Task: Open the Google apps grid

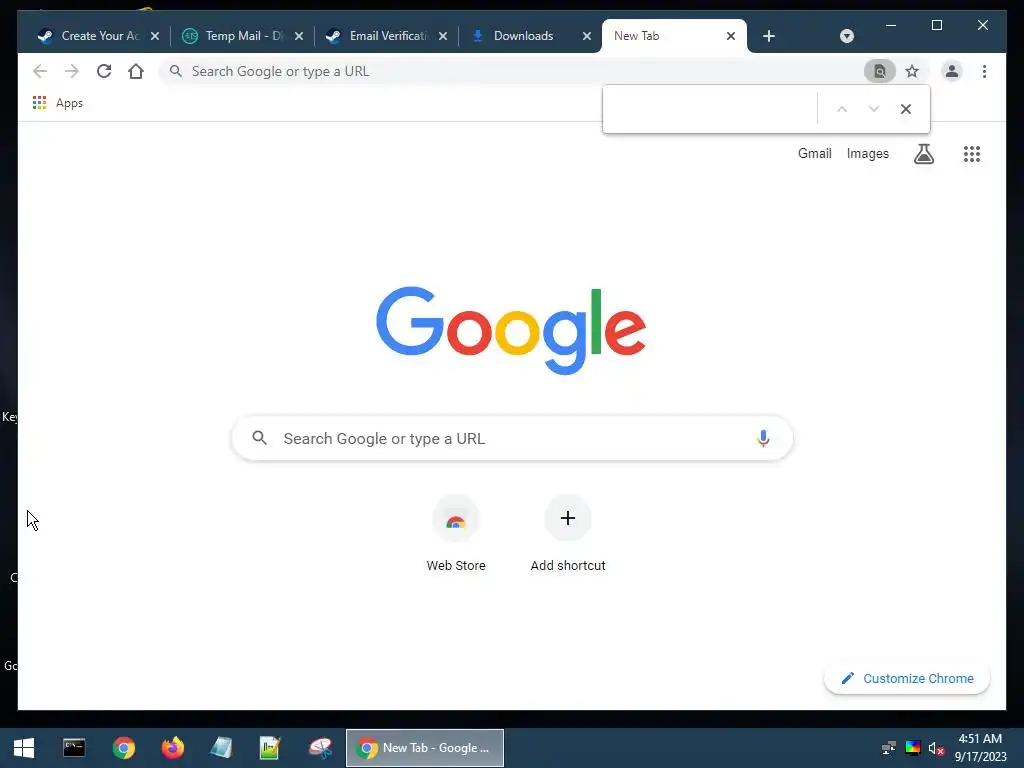Action: (972, 154)
